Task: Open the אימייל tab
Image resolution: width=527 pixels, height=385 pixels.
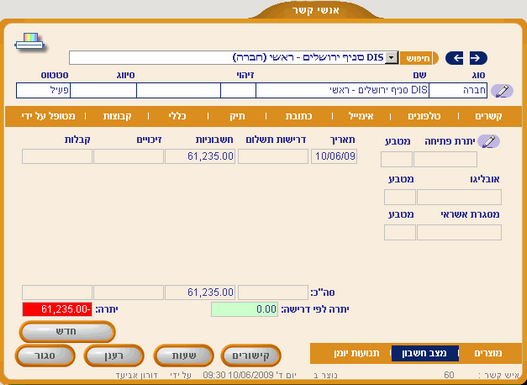Action: [361, 116]
